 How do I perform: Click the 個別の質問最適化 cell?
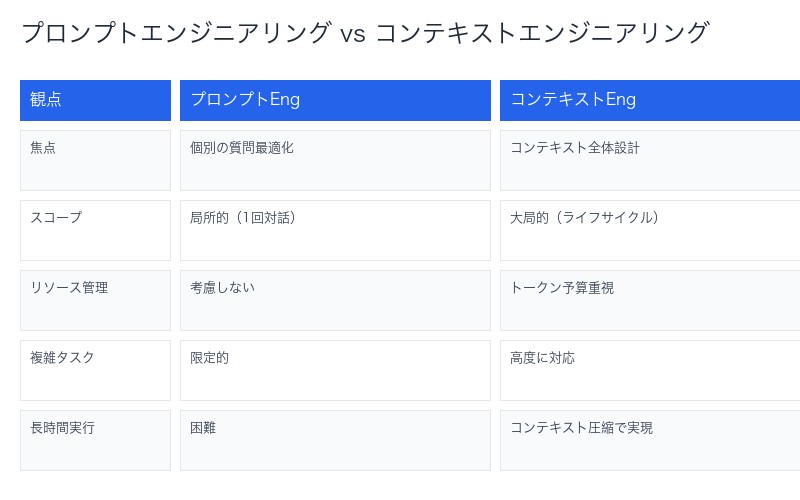(x=335, y=160)
